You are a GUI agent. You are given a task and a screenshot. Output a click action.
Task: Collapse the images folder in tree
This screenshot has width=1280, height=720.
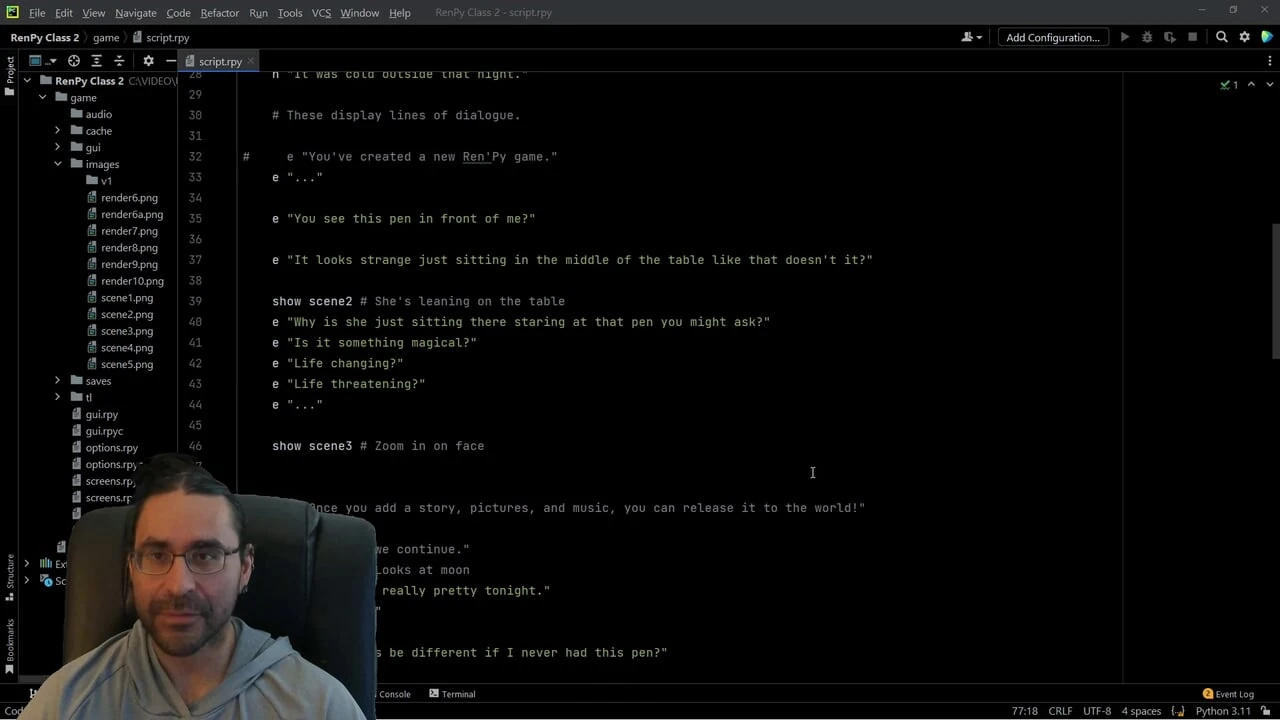(58, 164)
